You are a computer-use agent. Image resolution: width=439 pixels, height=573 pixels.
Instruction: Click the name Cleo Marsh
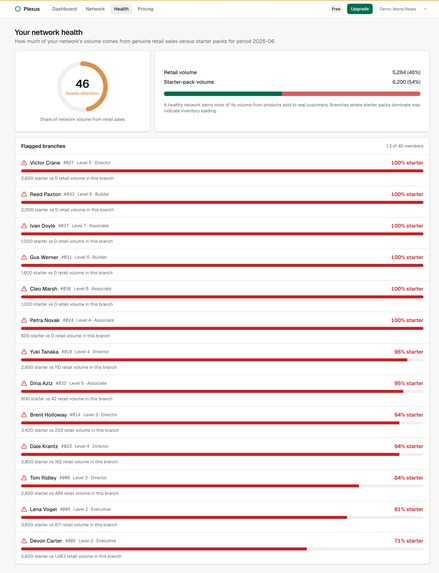(43, 289)
